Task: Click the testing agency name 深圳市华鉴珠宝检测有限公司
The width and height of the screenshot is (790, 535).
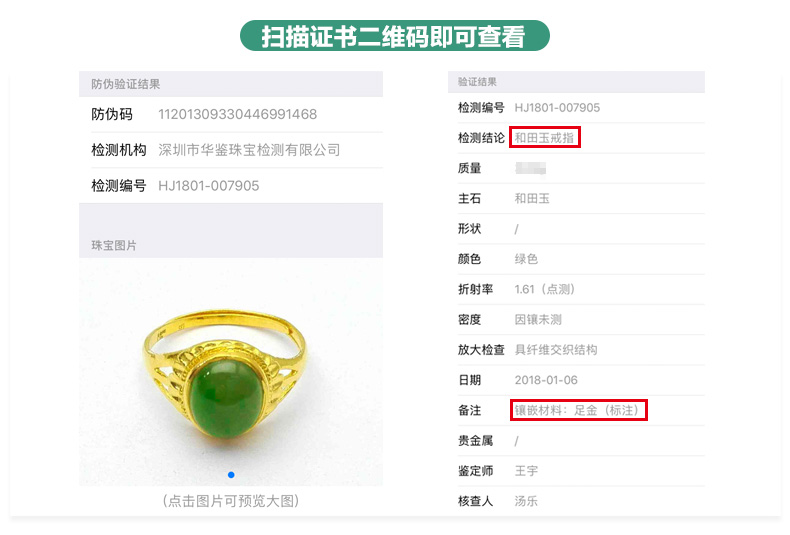Action: 249,150
